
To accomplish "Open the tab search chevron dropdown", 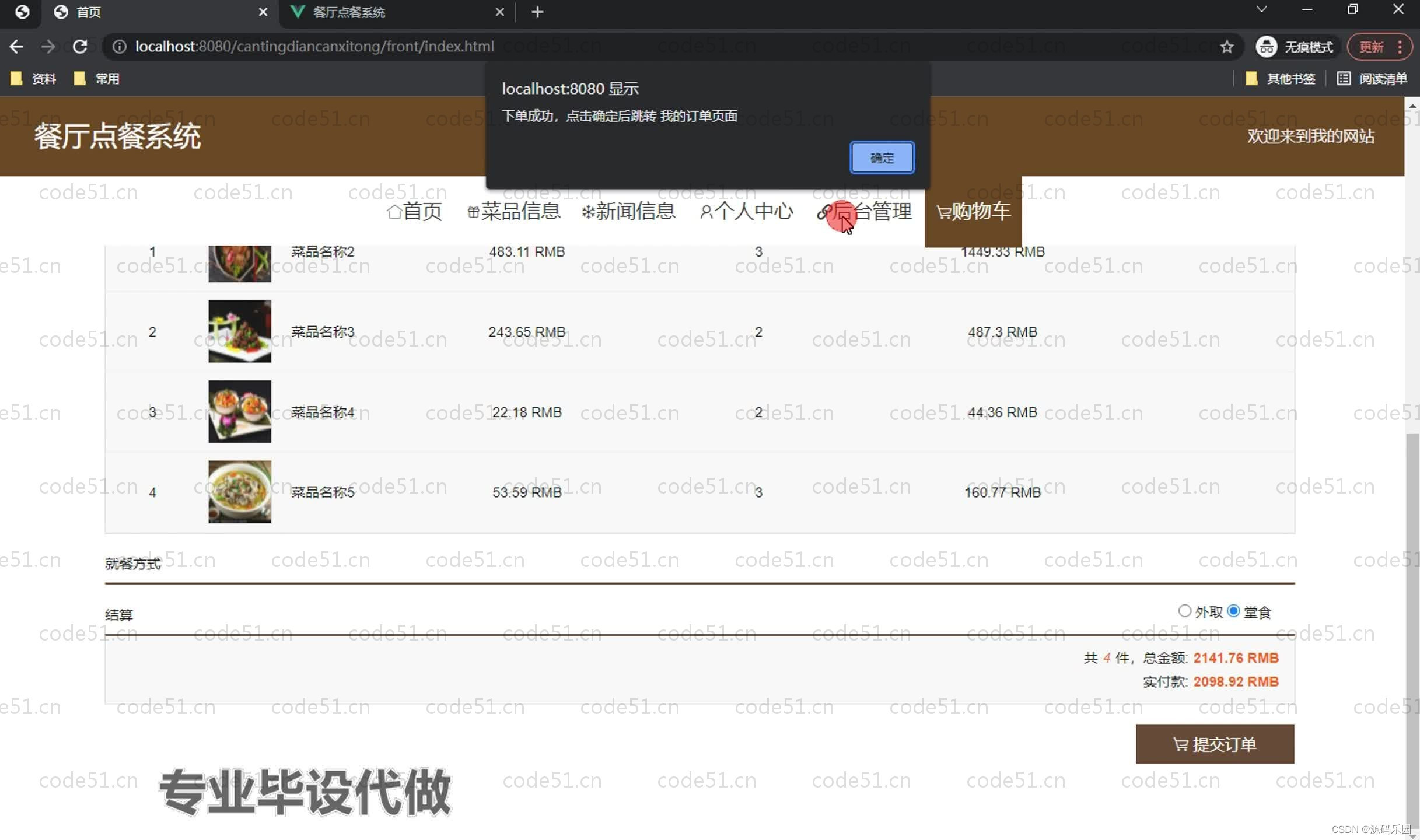I will [1261, 9].
